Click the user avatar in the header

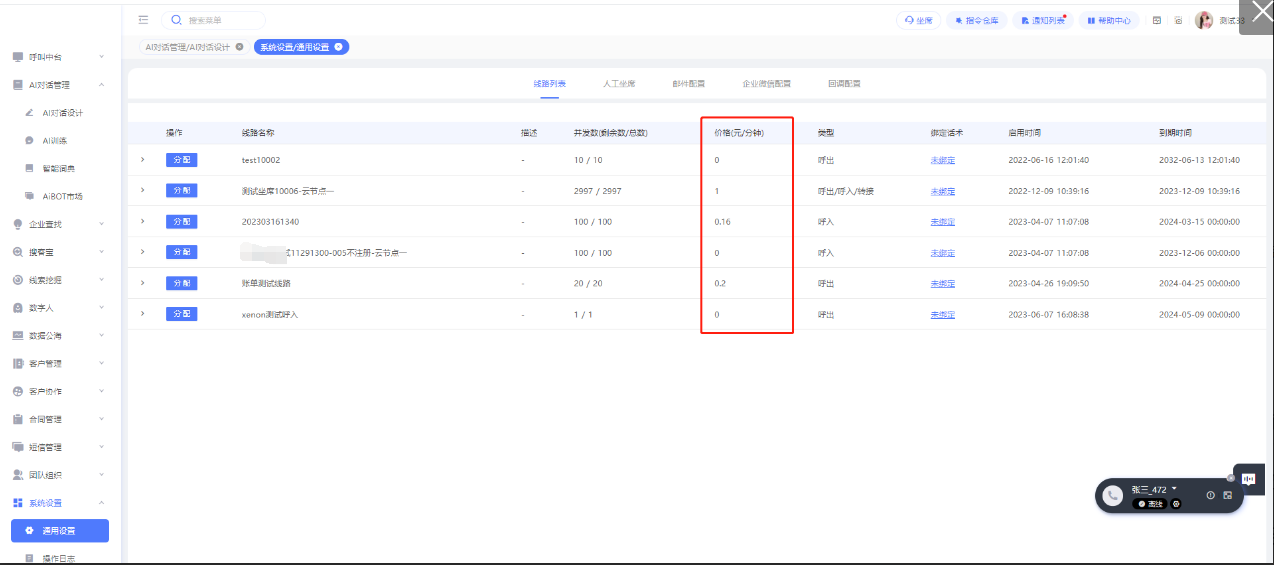pyautogui.click(x=1204, y=20)
